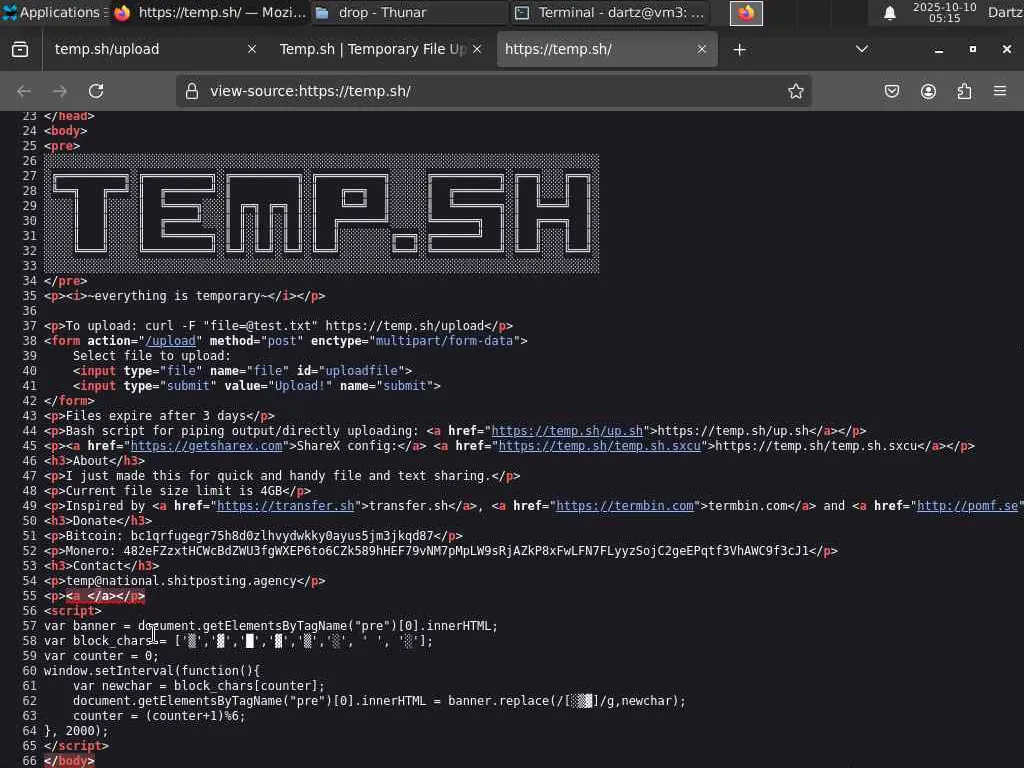The height and width of the screenshot is (768, 1024).
Task: Follow the /upload form action link
Action: 170,341
